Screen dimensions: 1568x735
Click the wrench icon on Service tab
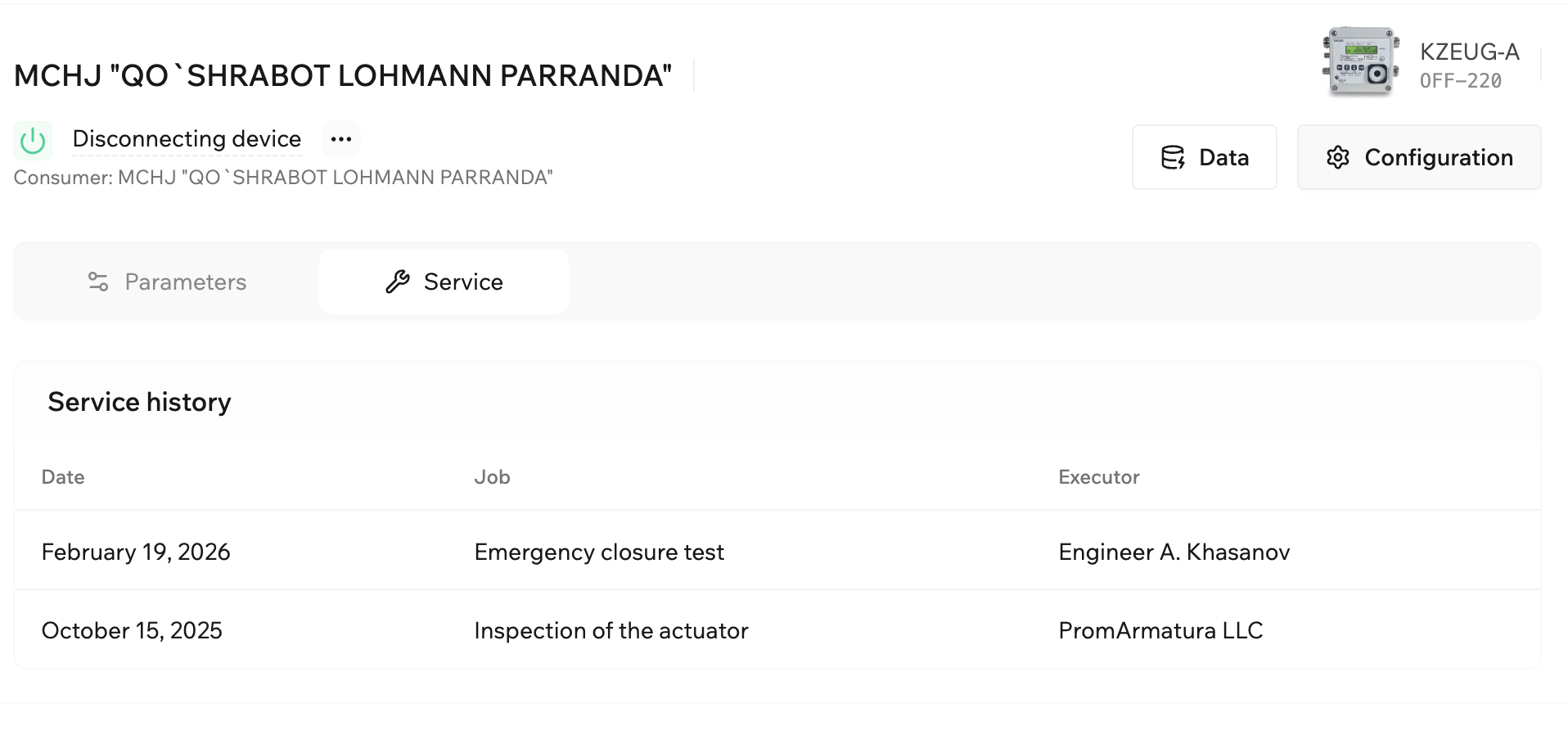click(398, 282)
